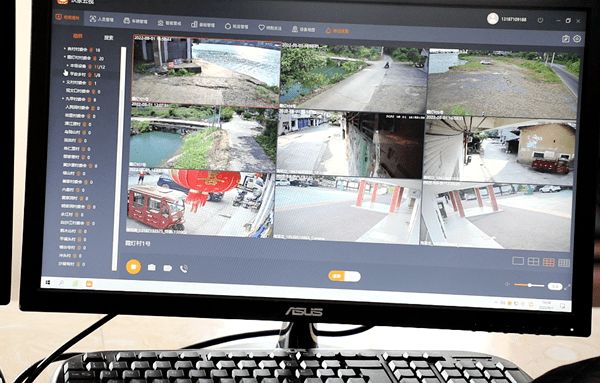Expand the first village node in device tree

tap(65, 49)
